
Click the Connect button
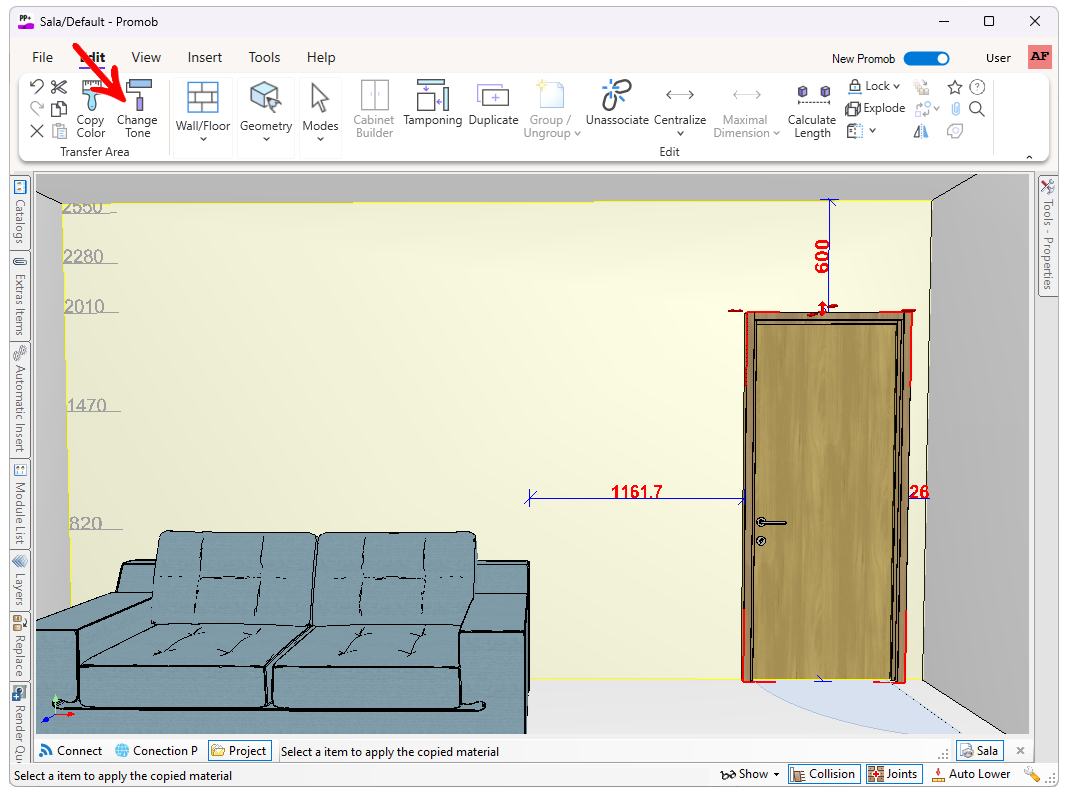tap(71, 751)
